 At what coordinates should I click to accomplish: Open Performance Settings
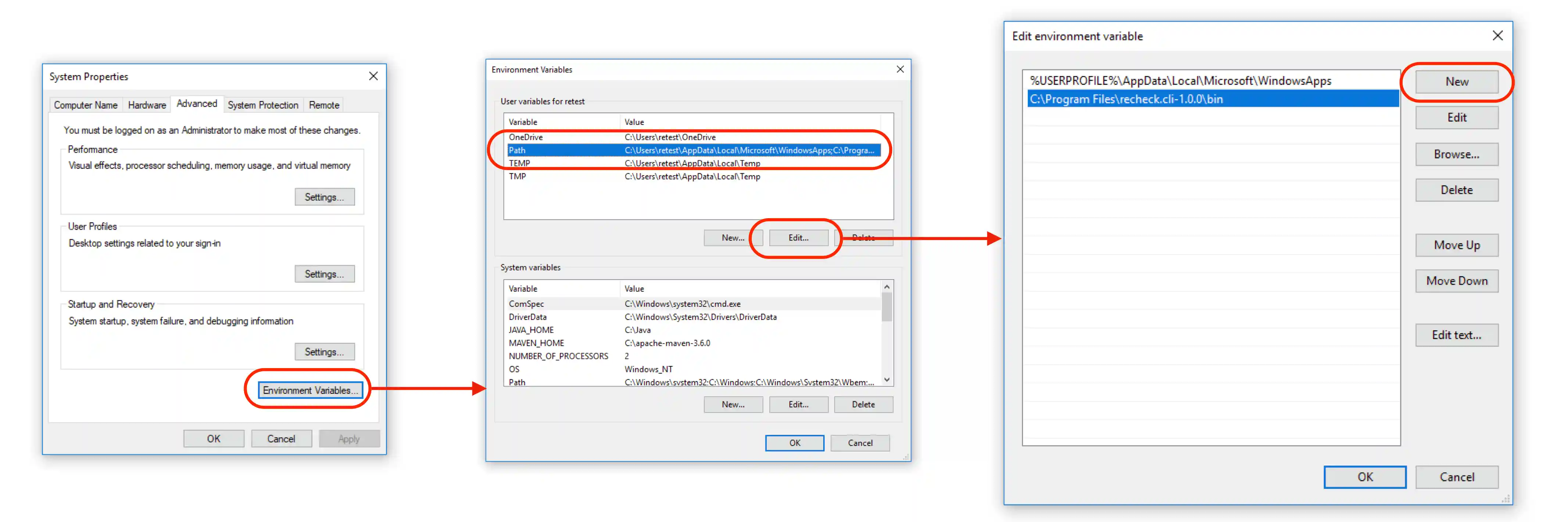tap(325, 197)
